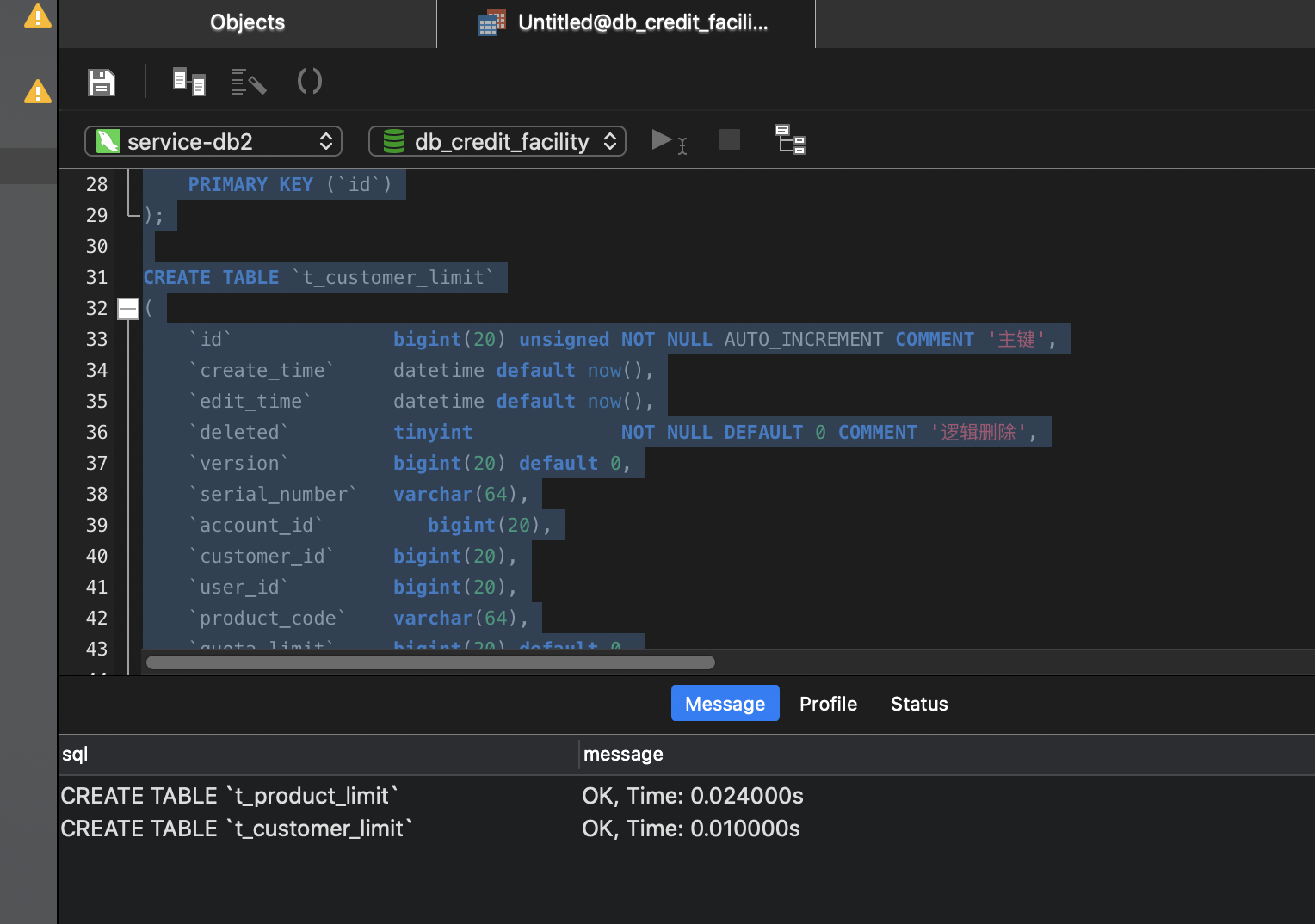Click the `create_time` column on line 34

pyautogui.click(x=262, y=370)
